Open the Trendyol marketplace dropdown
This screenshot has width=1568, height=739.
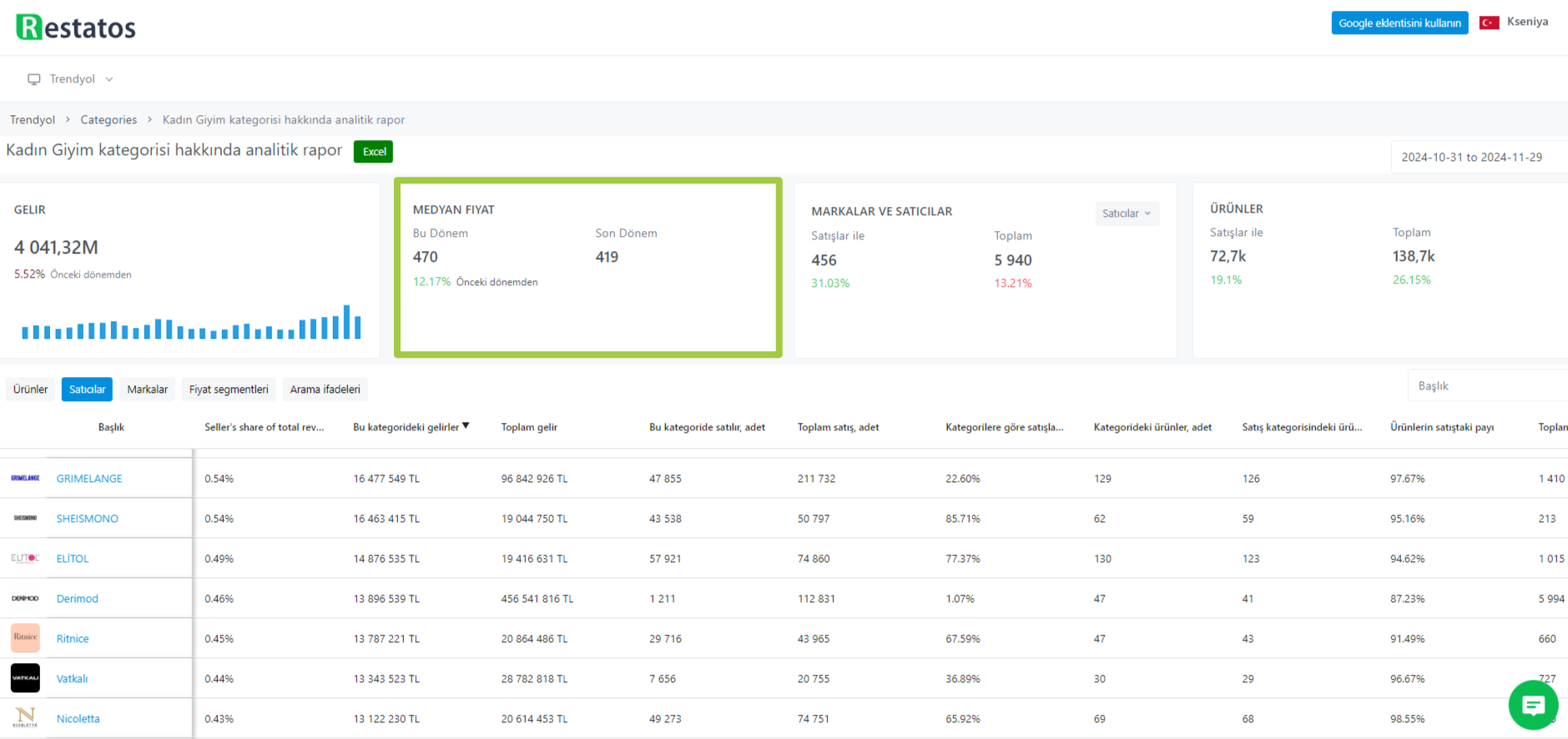coord(70,79)
